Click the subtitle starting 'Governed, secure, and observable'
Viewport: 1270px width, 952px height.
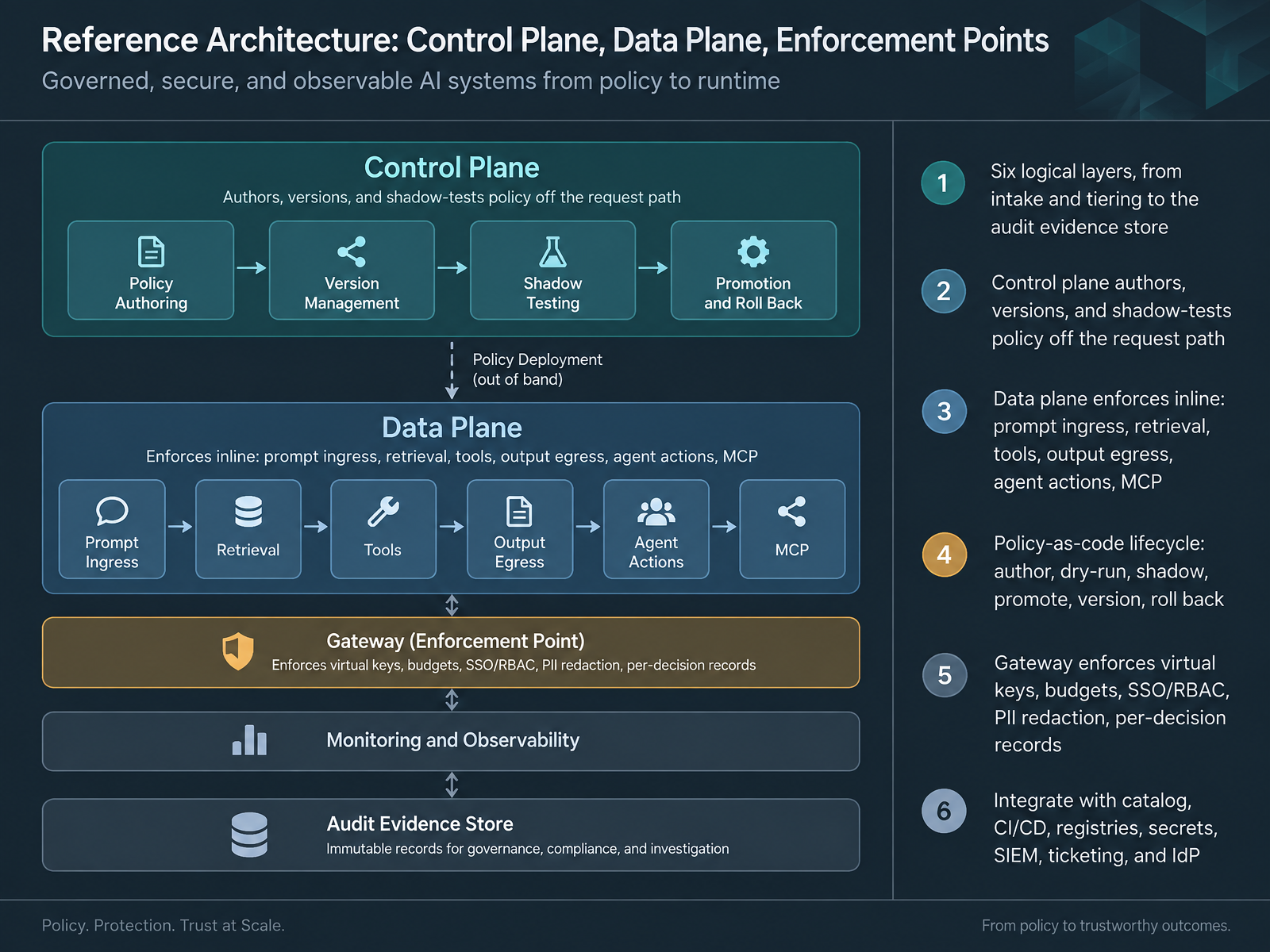point(410,81)
